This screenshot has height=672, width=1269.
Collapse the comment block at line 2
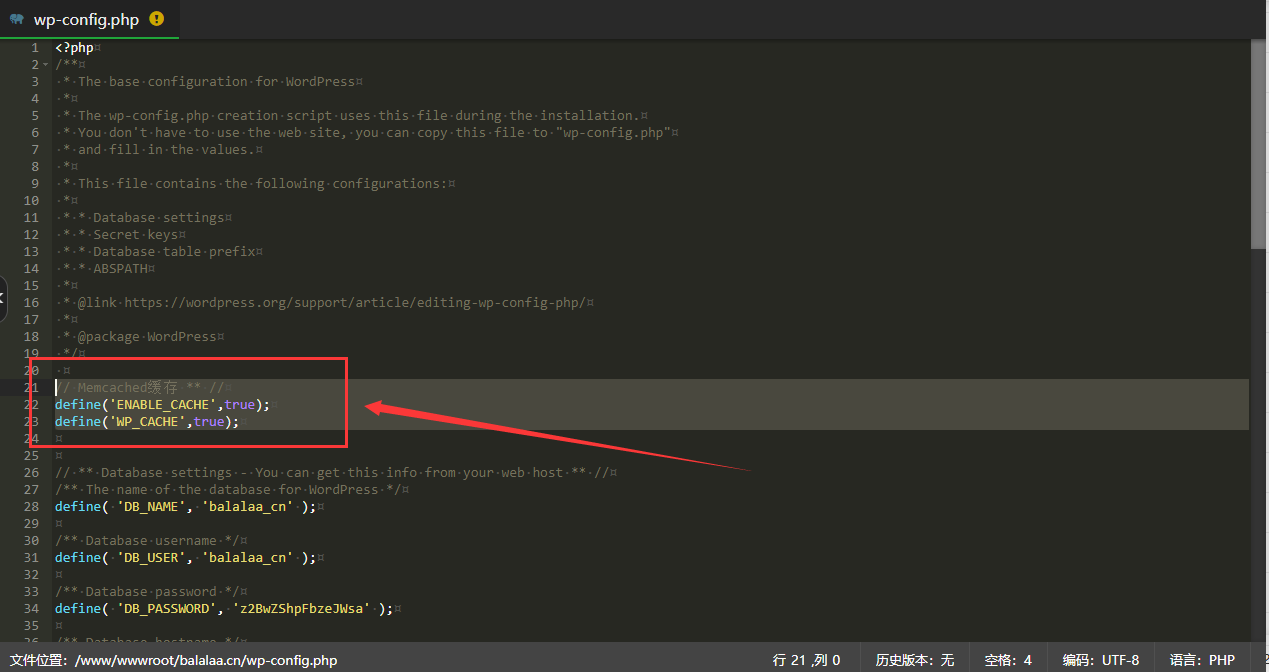(47, 65)
